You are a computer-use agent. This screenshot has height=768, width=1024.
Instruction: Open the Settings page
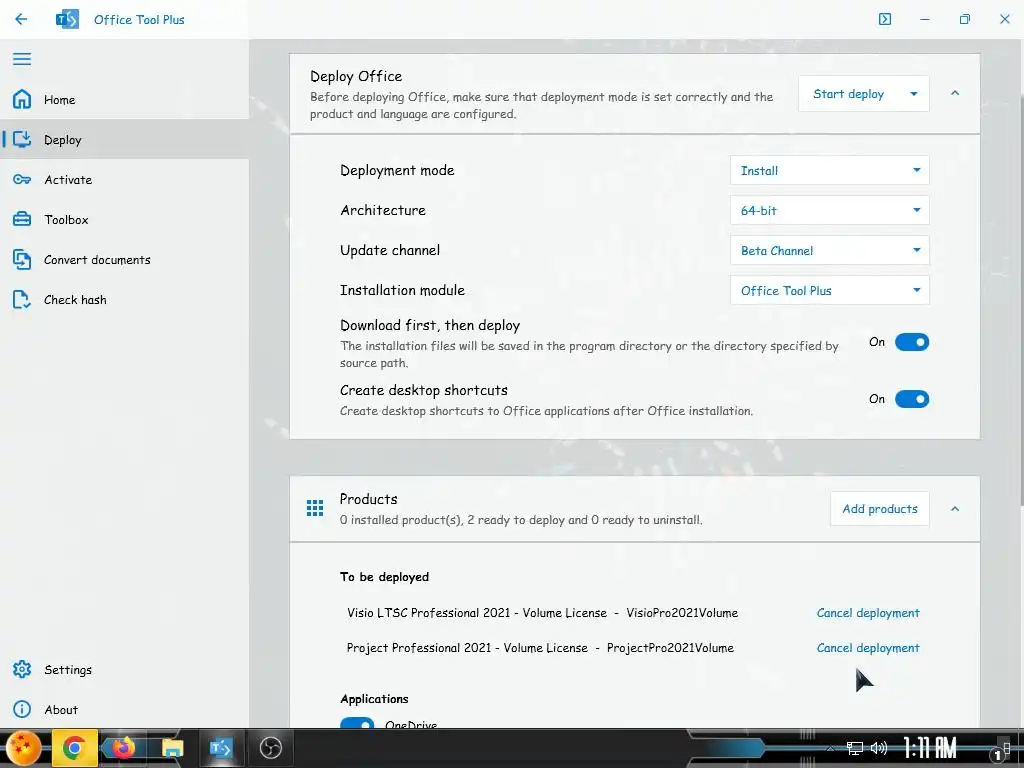(68, 669)
